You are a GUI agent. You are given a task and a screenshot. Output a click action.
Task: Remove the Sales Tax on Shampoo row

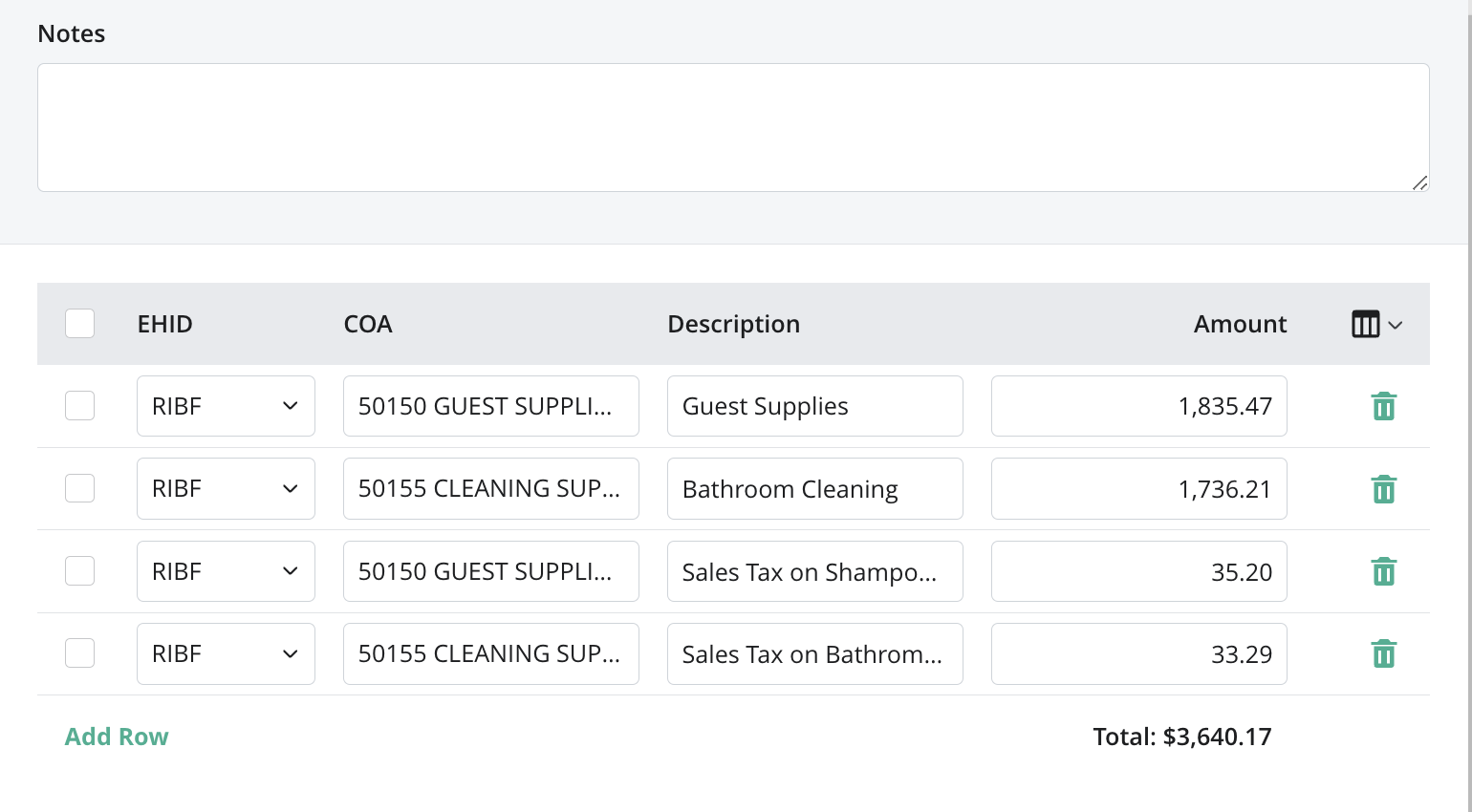(1384, 571)
